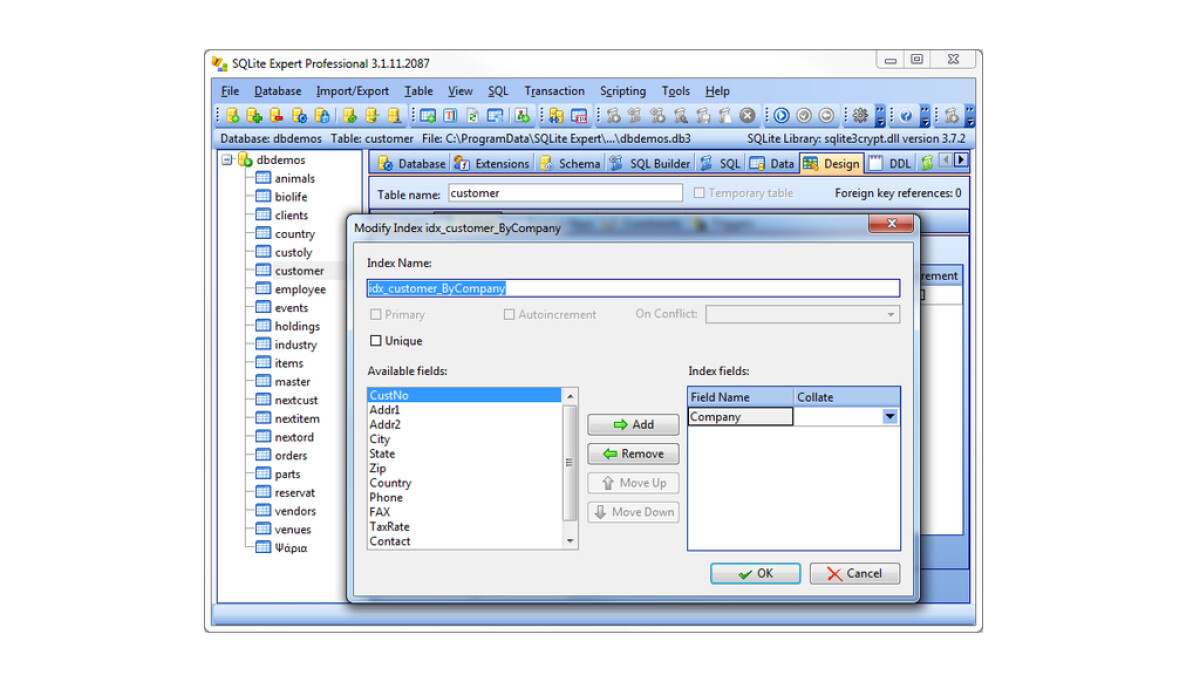
Task: Open the Scripting menu
Action: (623, 91)
